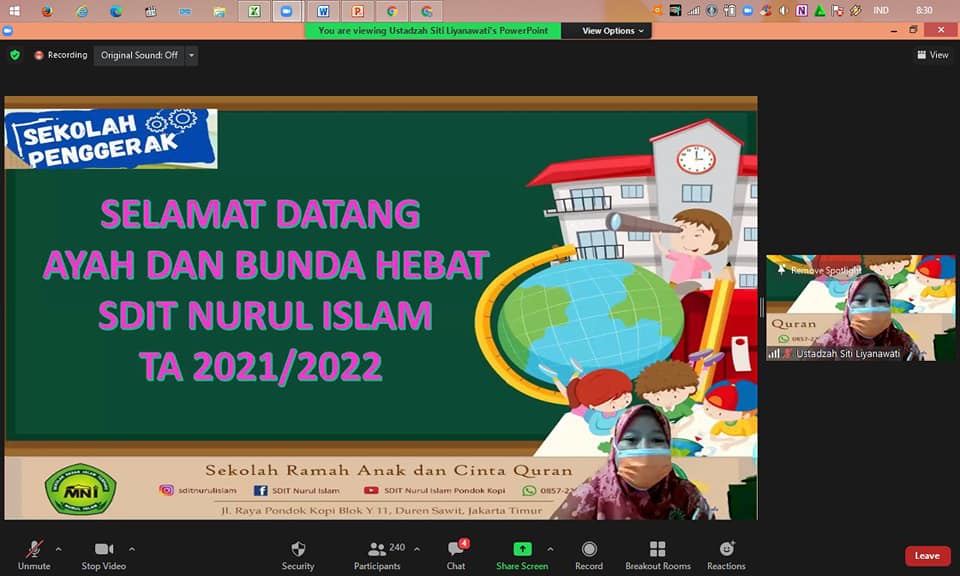Stop Video using the camera button
Screen dimensions: 960x576
point(104,554)
